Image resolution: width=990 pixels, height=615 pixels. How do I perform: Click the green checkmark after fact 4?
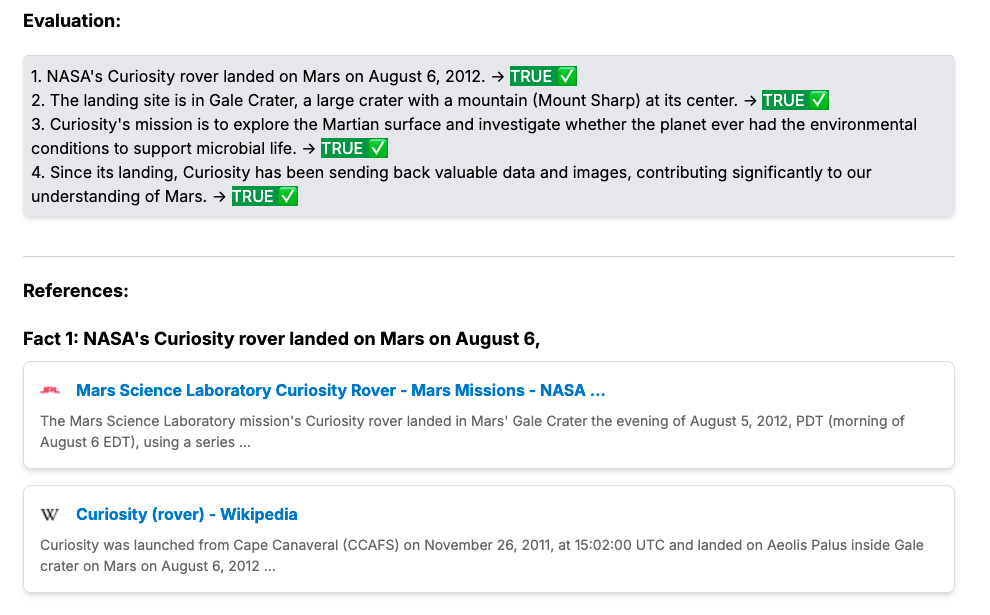point(288,196)
